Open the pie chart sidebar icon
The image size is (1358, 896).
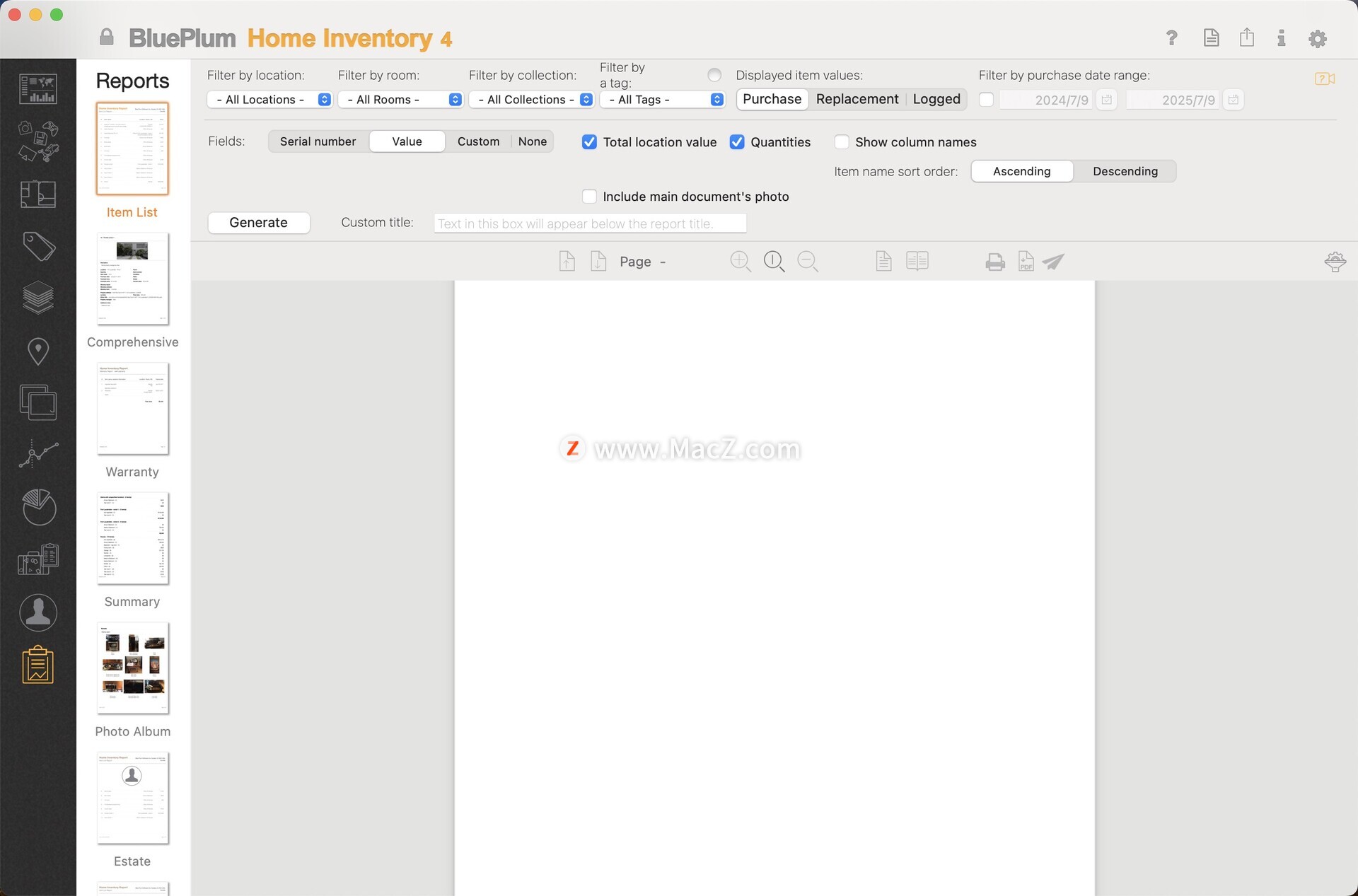[x=38, y=507]
